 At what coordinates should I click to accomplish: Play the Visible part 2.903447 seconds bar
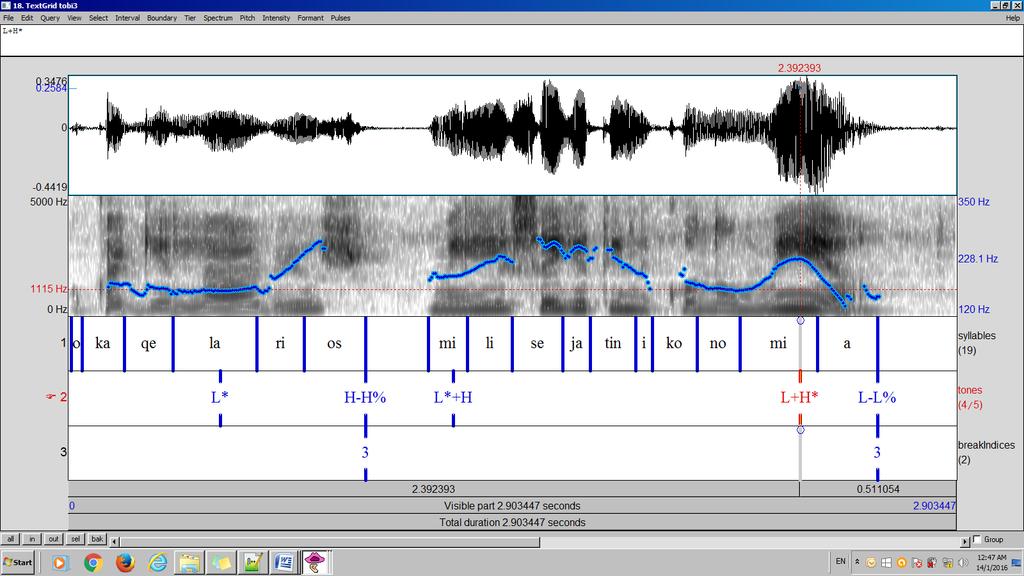click(512, 505)
